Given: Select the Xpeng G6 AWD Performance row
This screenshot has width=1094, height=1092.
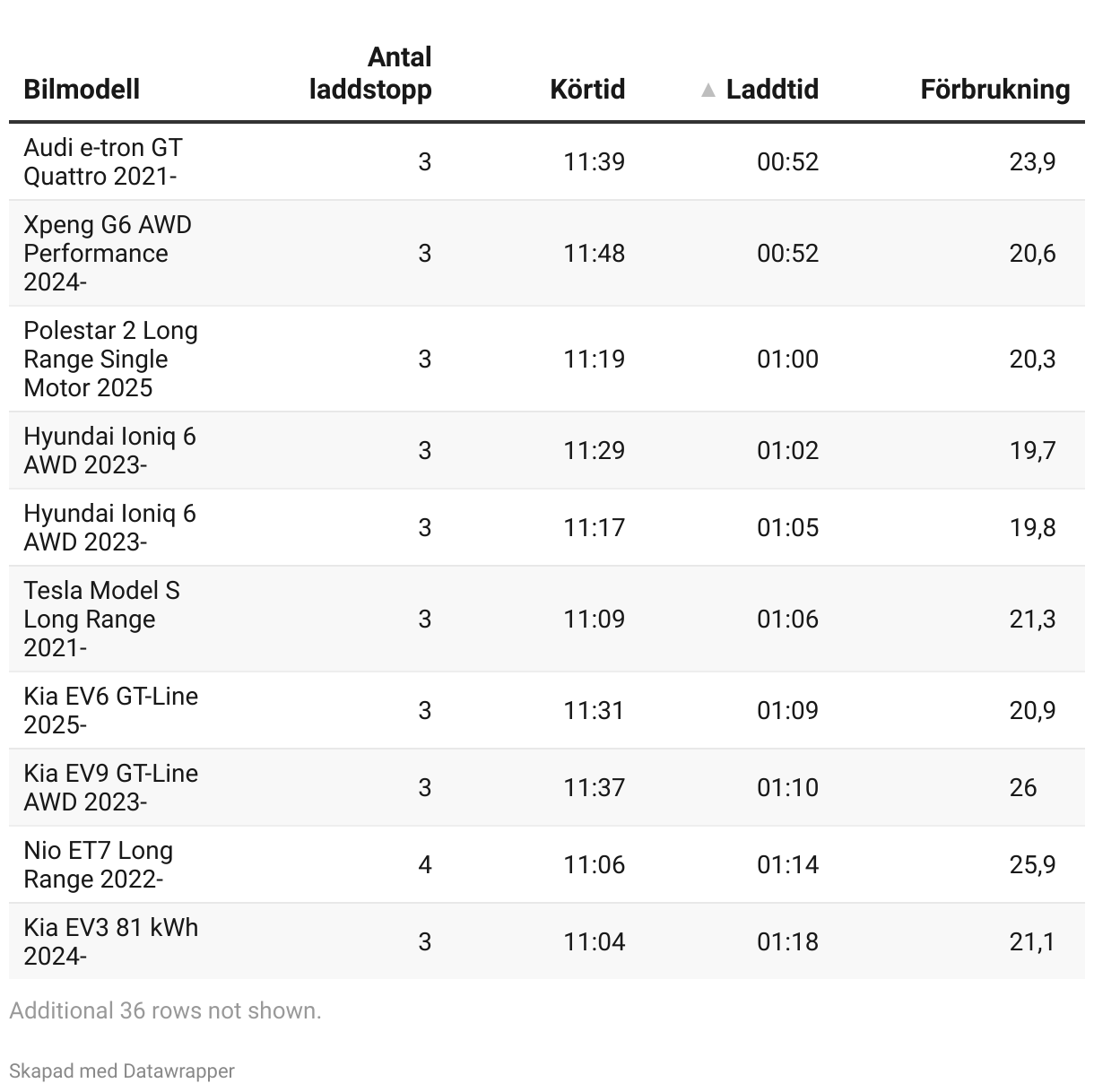Looking at the screenshot, I should coord(547,253).
